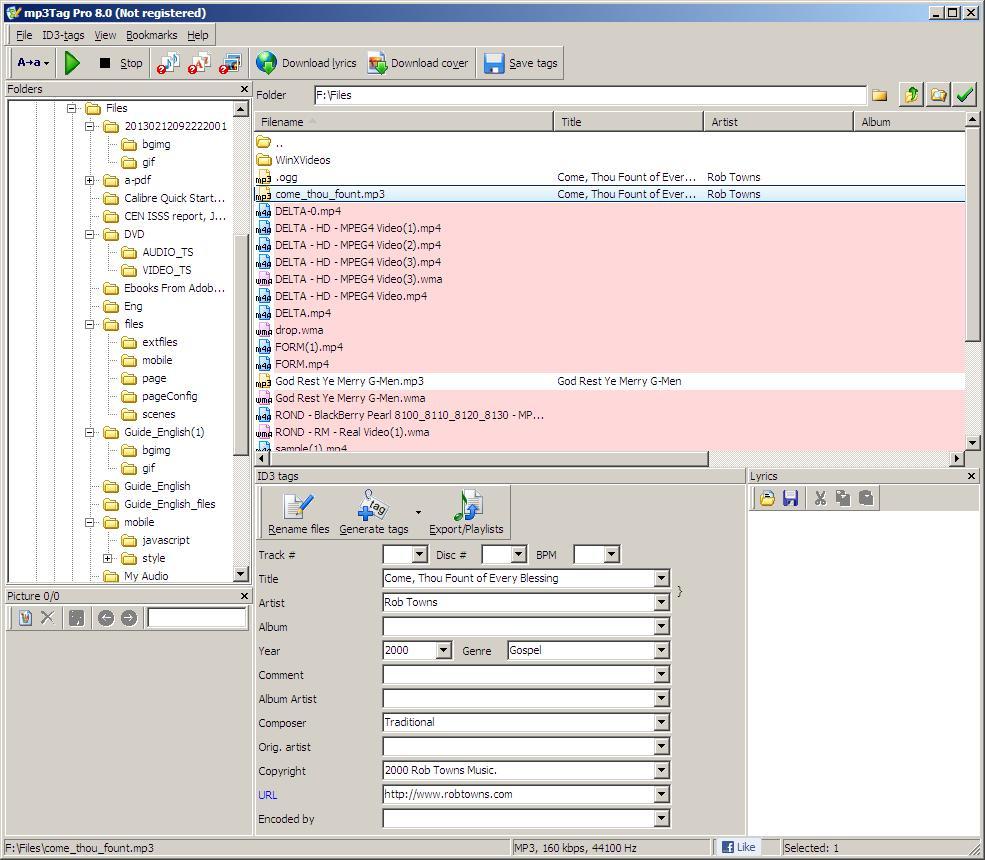Start processing with the green Play icon
985x860 pixels.
[71, 62]
